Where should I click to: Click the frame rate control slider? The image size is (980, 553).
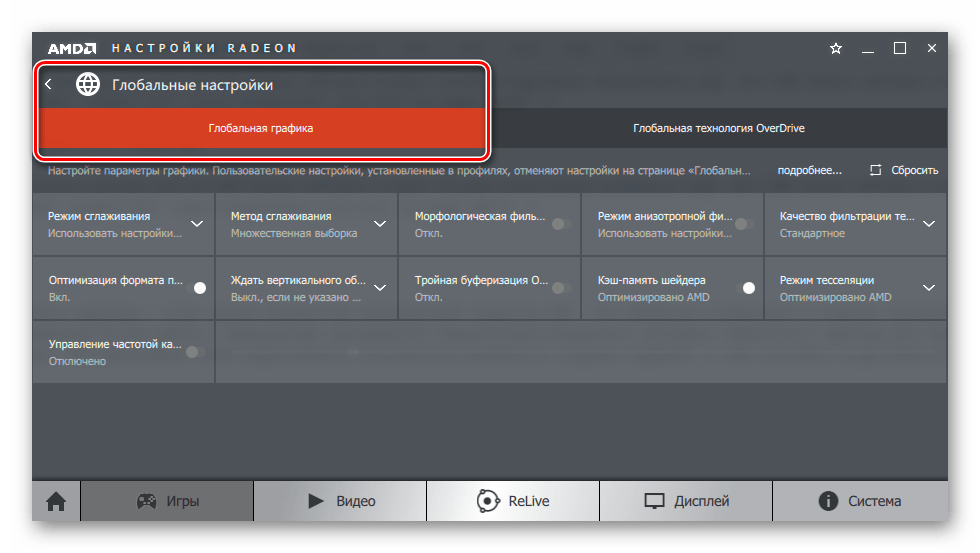581,352
